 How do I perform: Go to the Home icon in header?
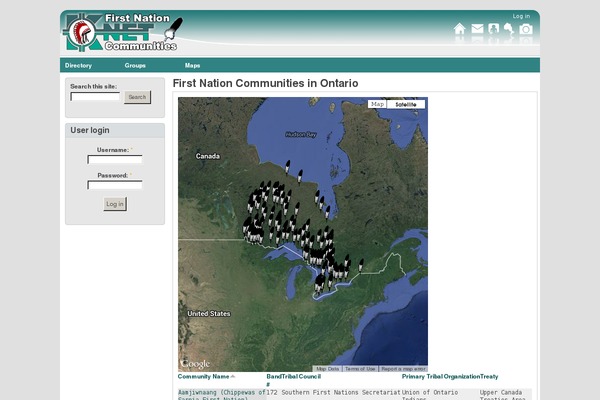(x=460, y=29)
